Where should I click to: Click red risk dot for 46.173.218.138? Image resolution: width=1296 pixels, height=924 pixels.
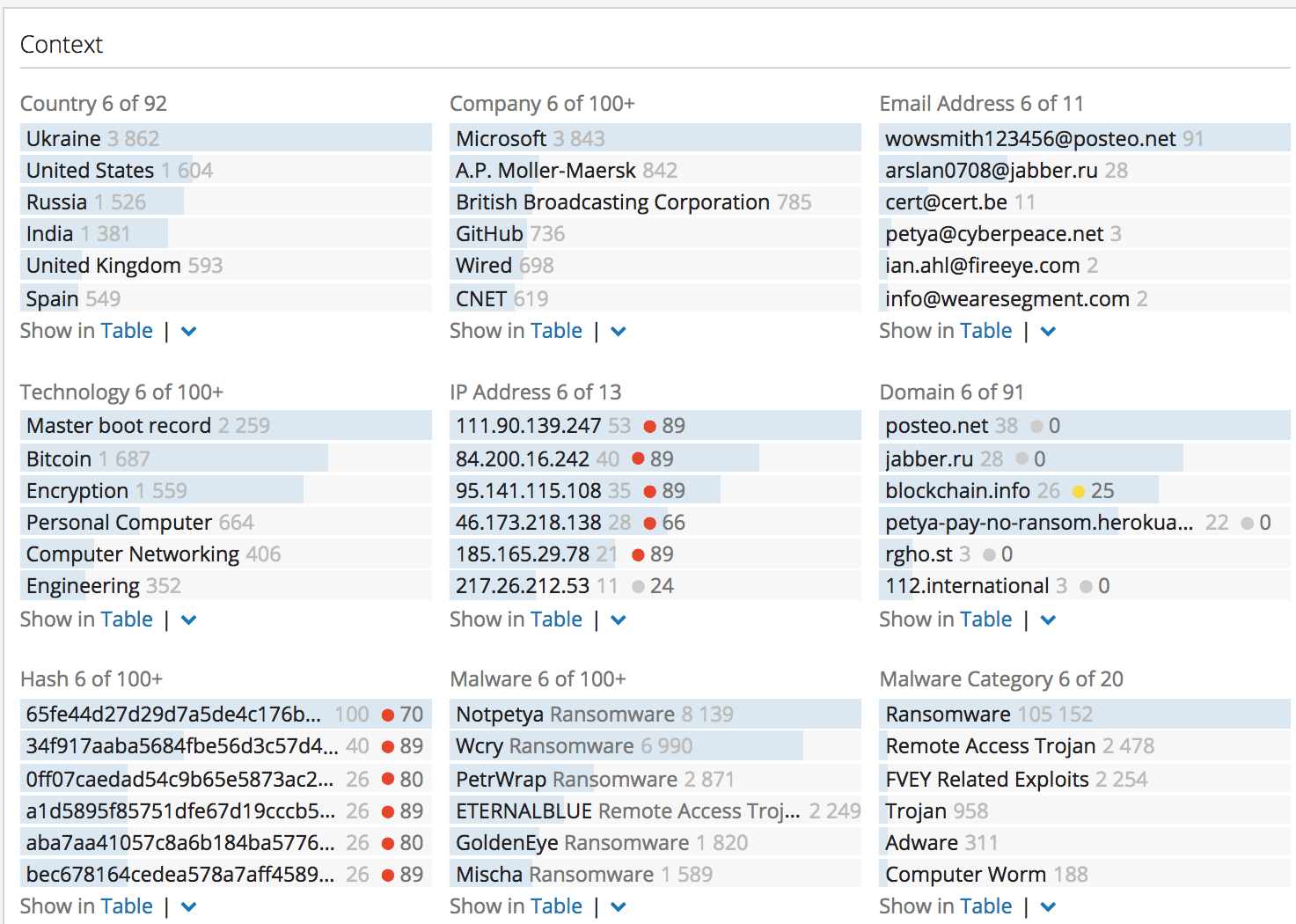point(650,523)
